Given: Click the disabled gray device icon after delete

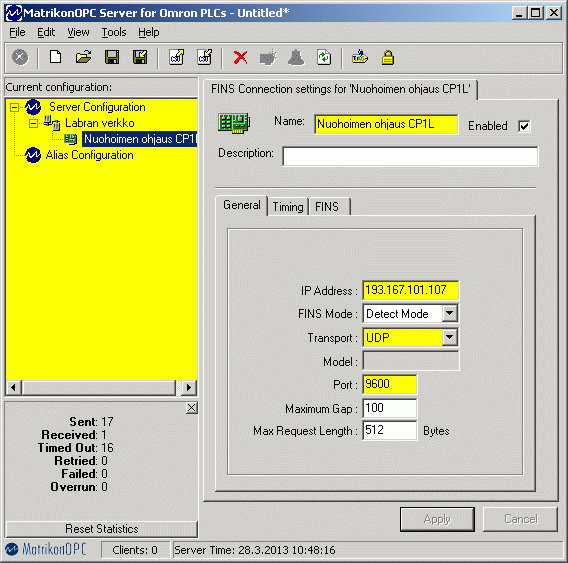Looking at the screenshot, I should coord(268,57).
